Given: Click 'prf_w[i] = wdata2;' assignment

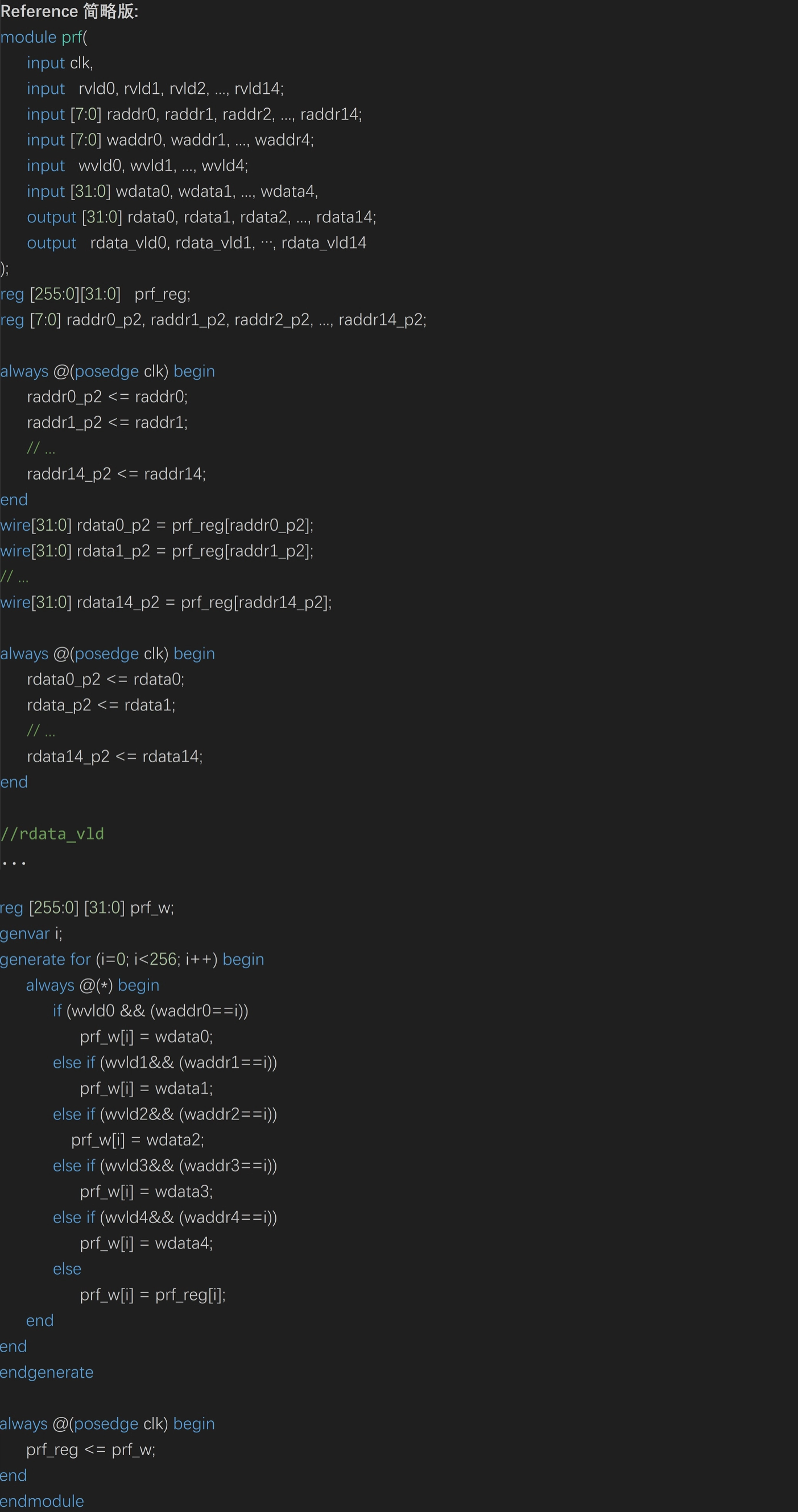Looking at the screenshot, I should 137,1140.
